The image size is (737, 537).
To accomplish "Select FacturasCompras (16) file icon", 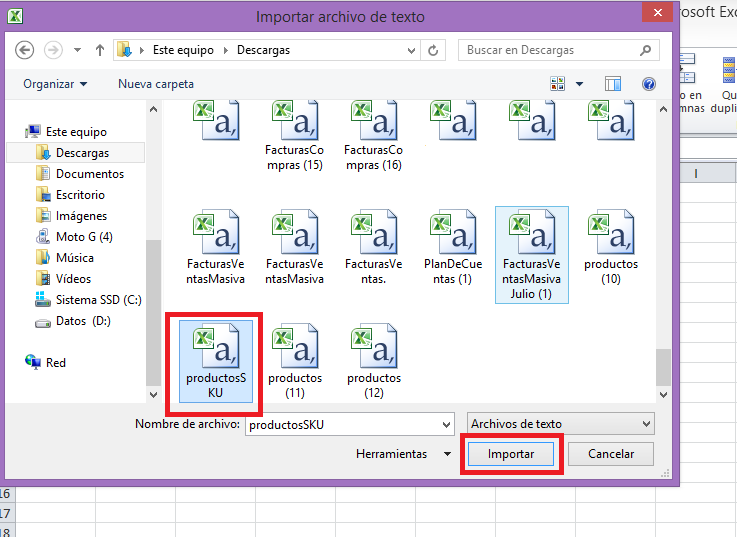I will coord(374,121).
